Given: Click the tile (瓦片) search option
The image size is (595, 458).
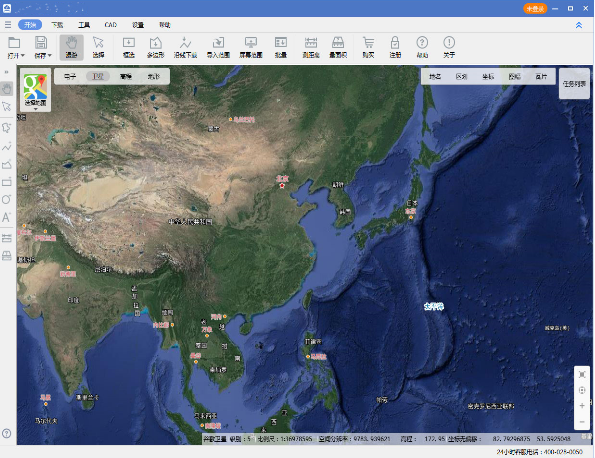Looking at the screenshot, I should coord(541,77).
